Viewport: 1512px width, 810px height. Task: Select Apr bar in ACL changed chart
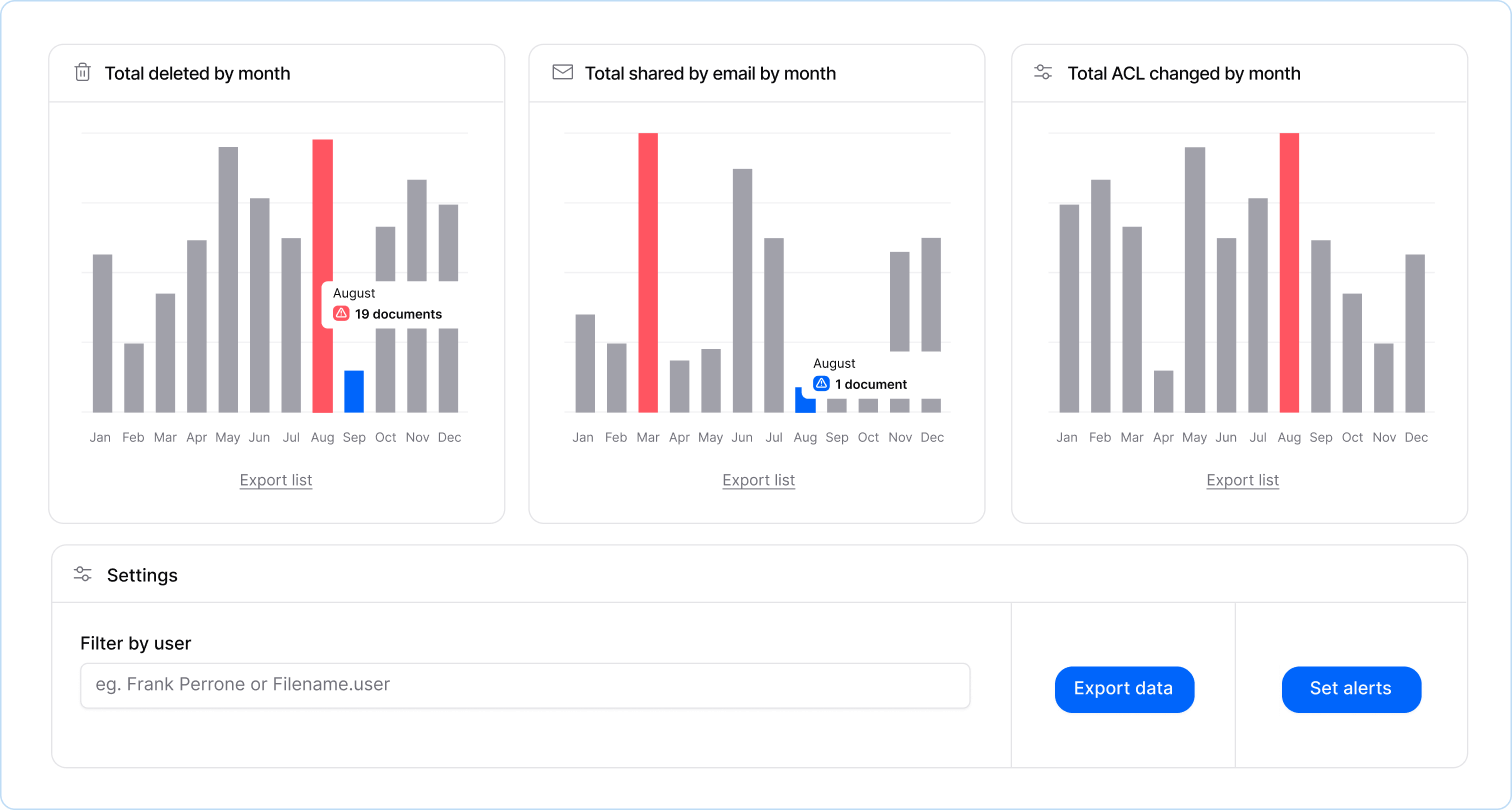[x=1163, y=391]
